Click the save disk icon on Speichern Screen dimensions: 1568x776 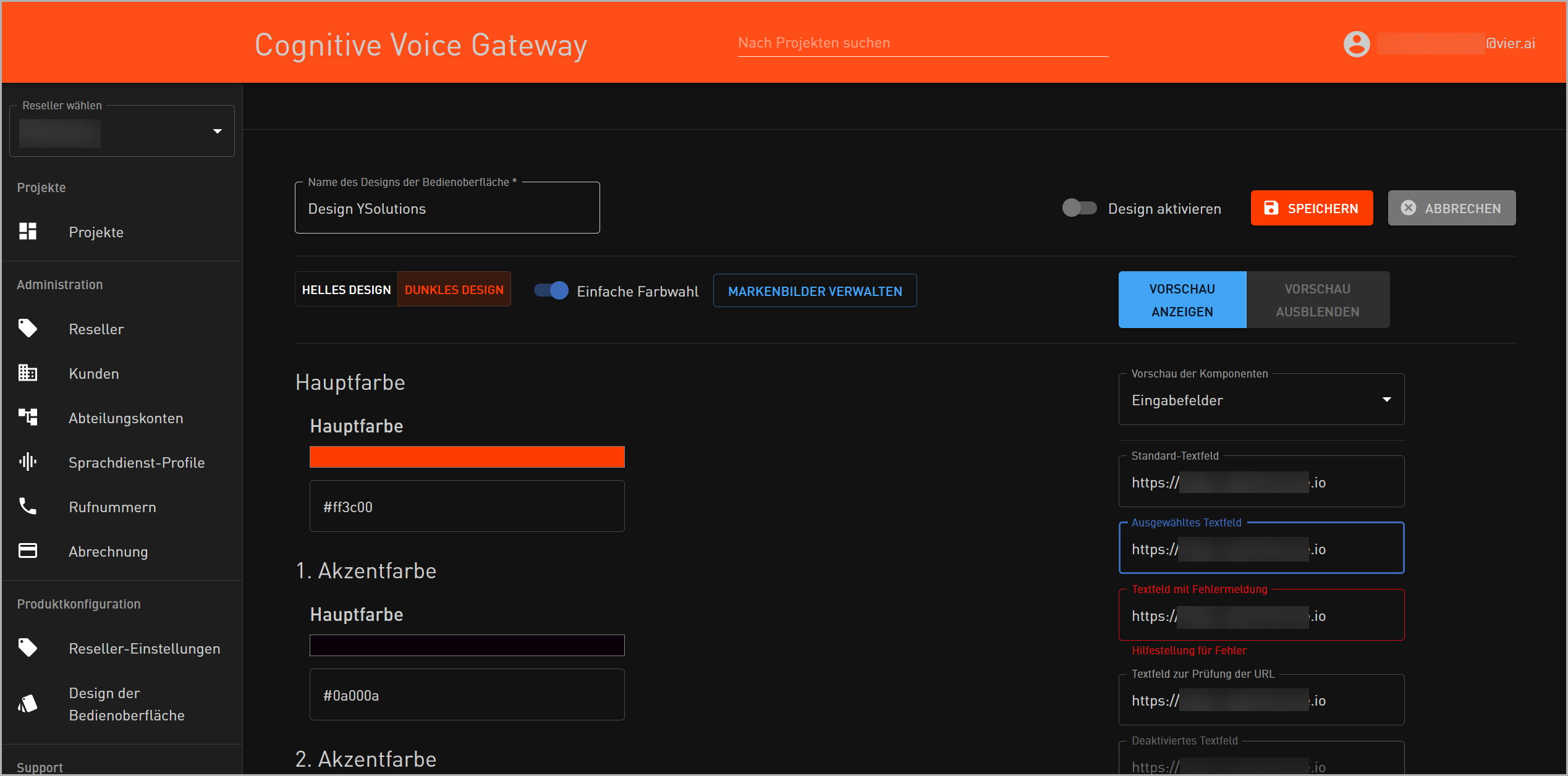1271,208
